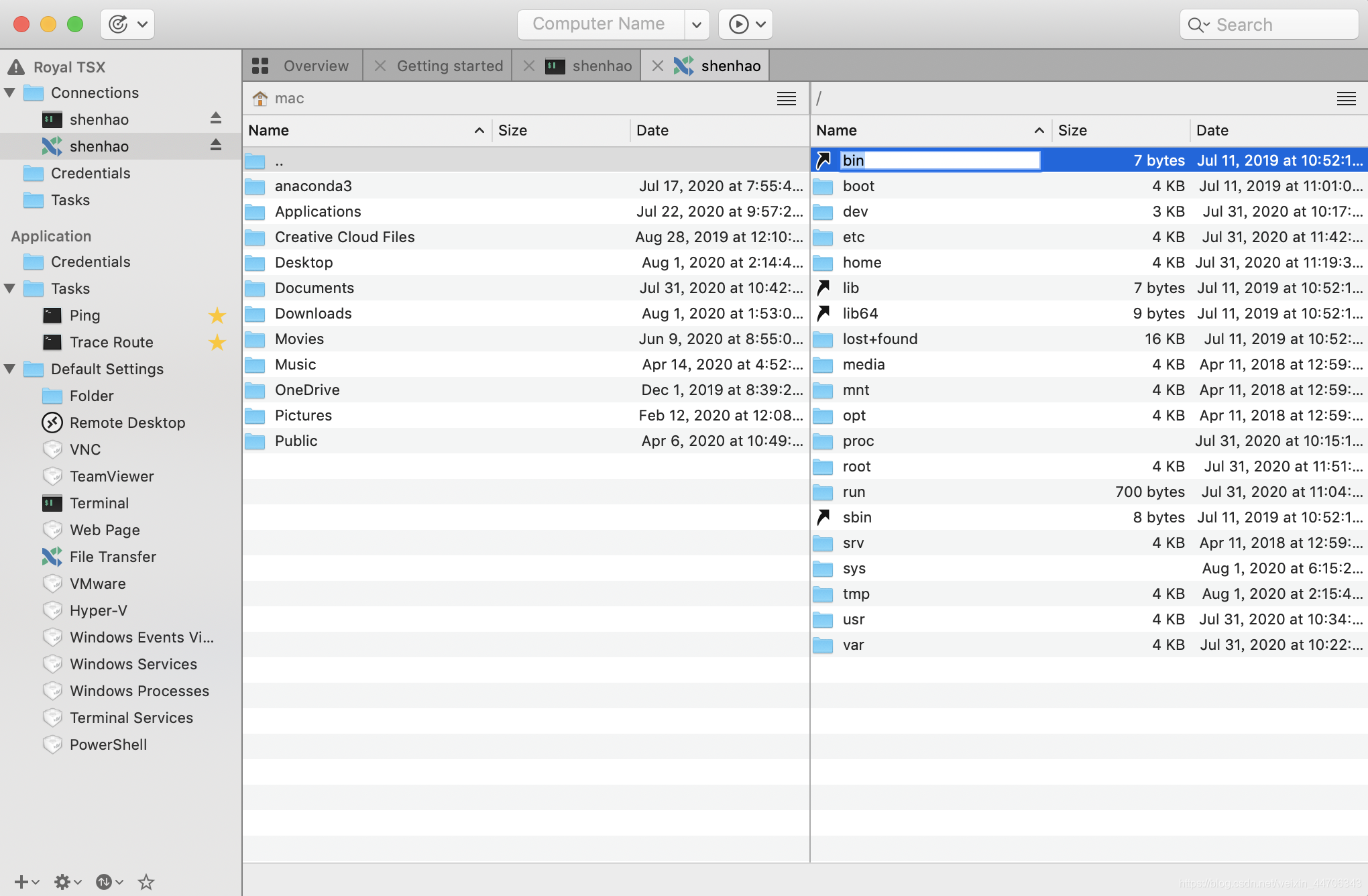1368x896 pixels.
Task: Click eject icon for shenhao terminal connection
Action: tap(216, 118)
